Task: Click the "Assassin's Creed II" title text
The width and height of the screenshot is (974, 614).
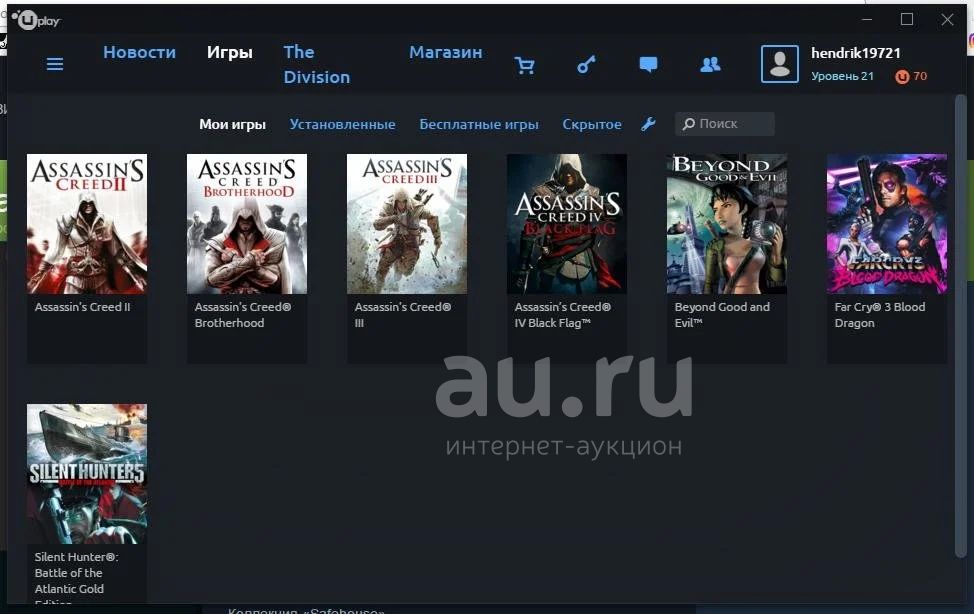Action: click(83, 307)
